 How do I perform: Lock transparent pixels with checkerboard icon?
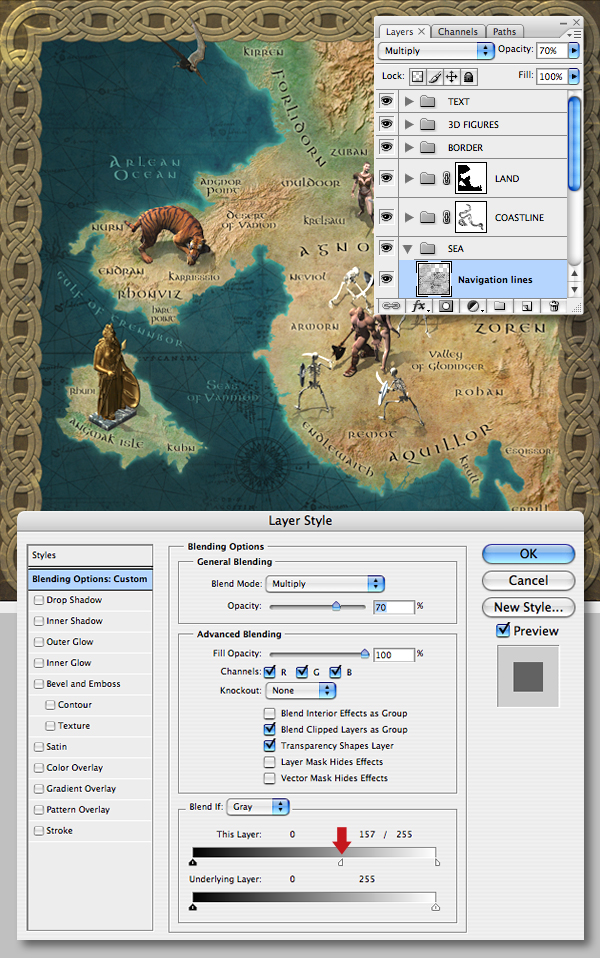[x=417, y=76]
